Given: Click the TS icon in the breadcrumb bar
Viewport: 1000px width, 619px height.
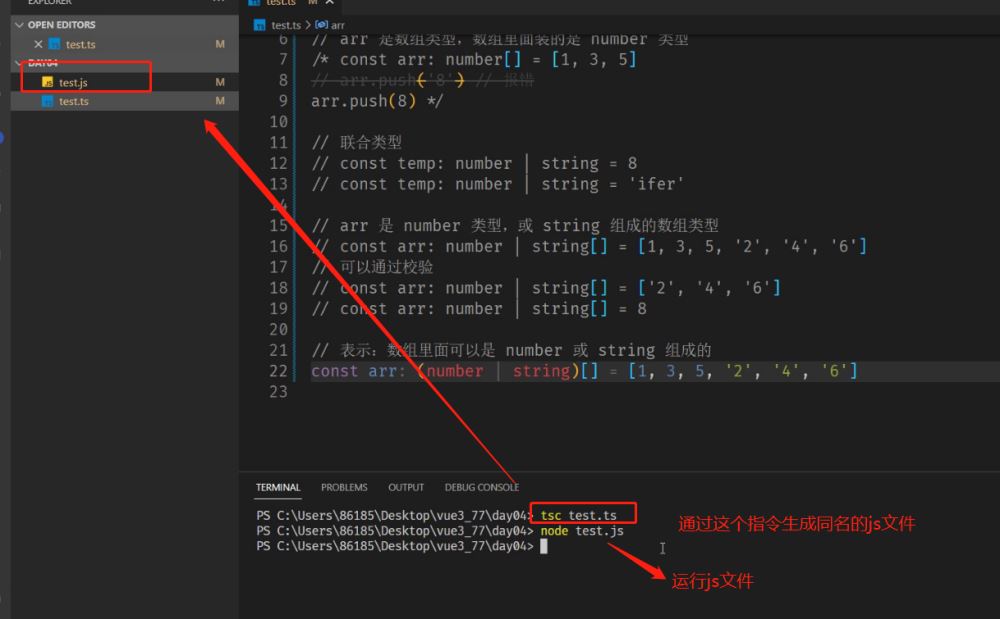Looking at the screenshot, I should pyautogui.click(x=260, y=25).
